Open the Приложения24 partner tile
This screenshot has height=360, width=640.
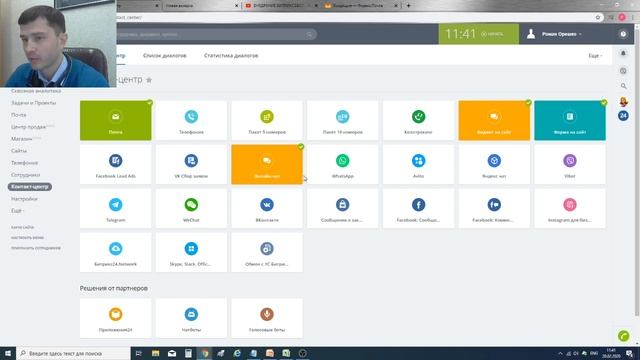116,318
